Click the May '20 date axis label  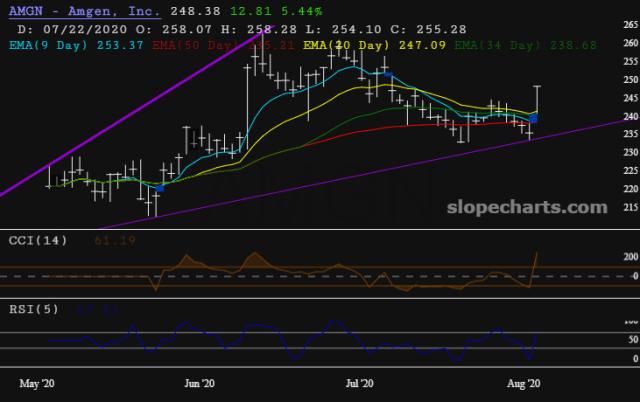pyautogui.click(x=39, y=383)
